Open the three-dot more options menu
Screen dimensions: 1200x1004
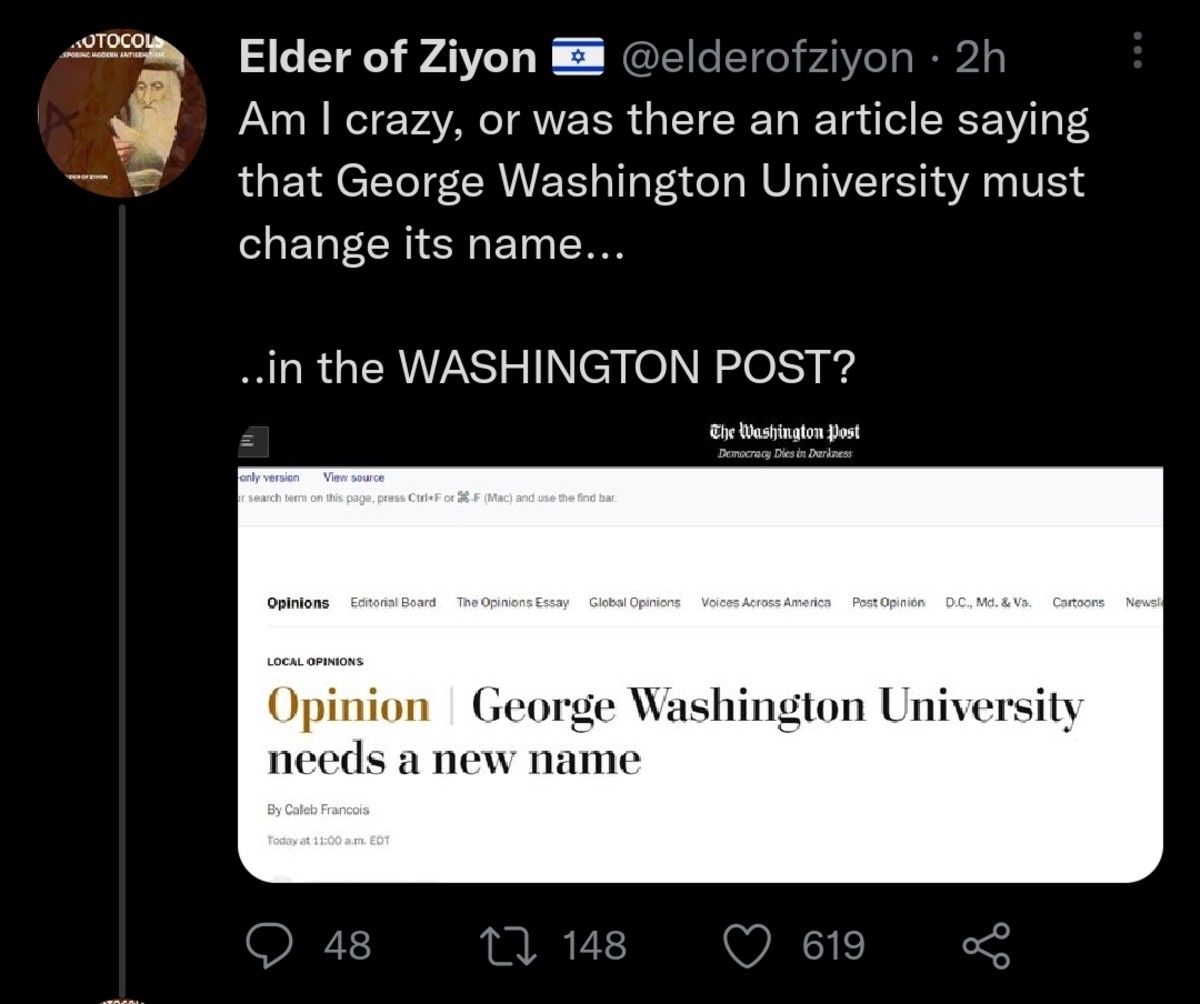1136,49
